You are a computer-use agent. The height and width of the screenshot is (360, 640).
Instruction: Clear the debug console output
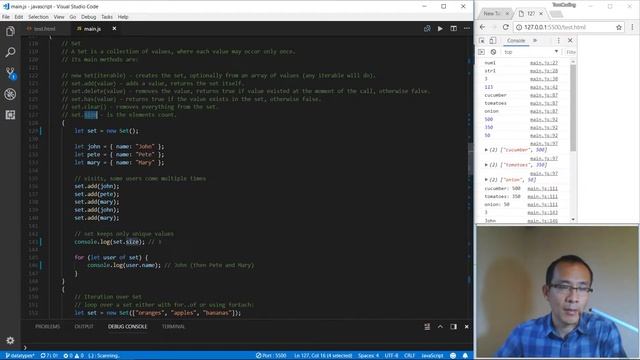(427, 327)
